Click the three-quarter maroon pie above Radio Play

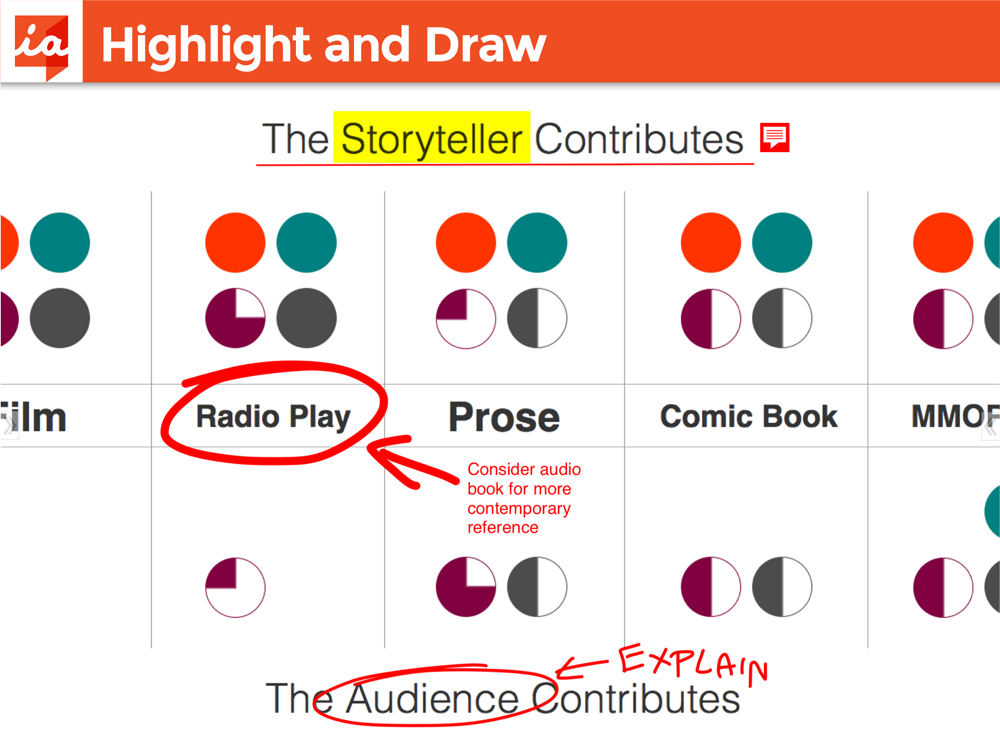[x=235, y=318]
